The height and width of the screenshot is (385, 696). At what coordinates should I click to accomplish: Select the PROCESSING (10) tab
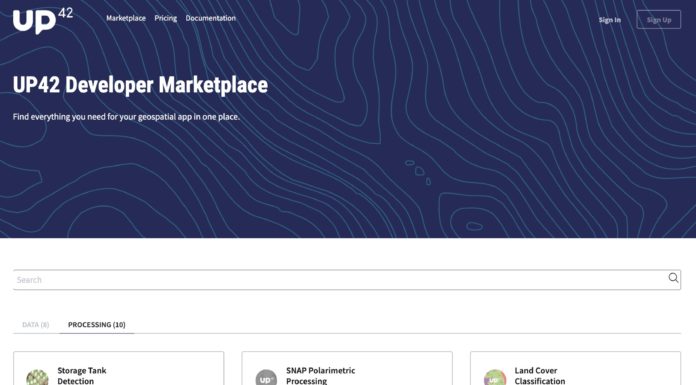coord(96,325)
